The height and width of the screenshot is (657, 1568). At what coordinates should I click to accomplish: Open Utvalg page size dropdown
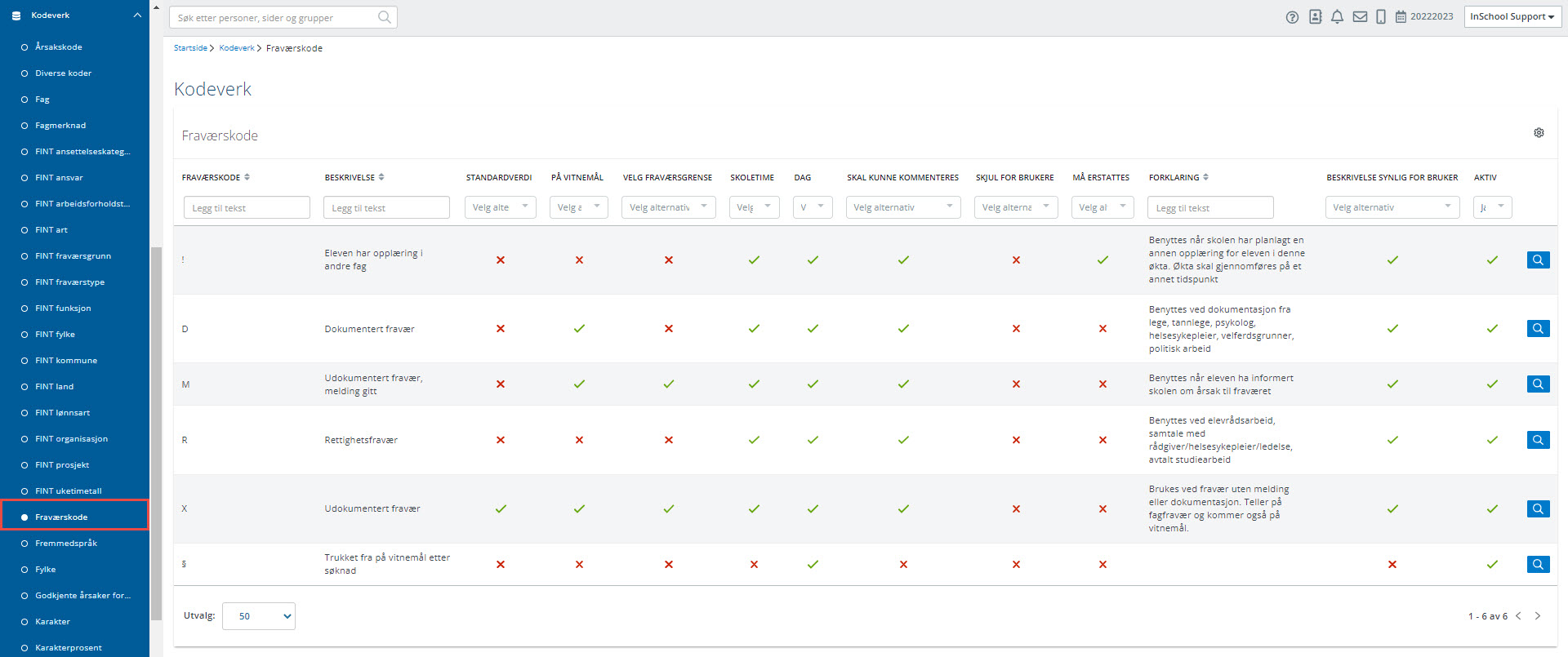pyautogui.click(x=259, y=616)
